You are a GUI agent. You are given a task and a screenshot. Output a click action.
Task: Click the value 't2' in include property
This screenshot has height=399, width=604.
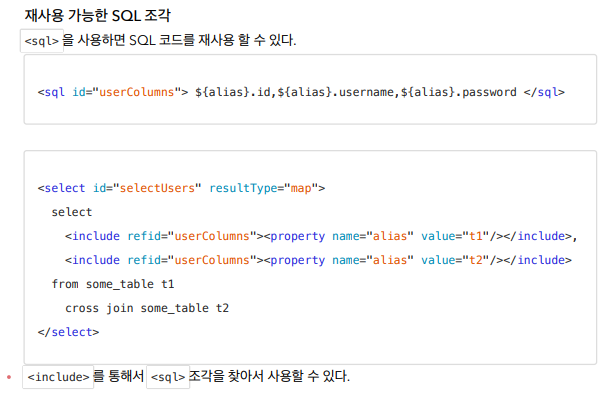pos(476,260)
